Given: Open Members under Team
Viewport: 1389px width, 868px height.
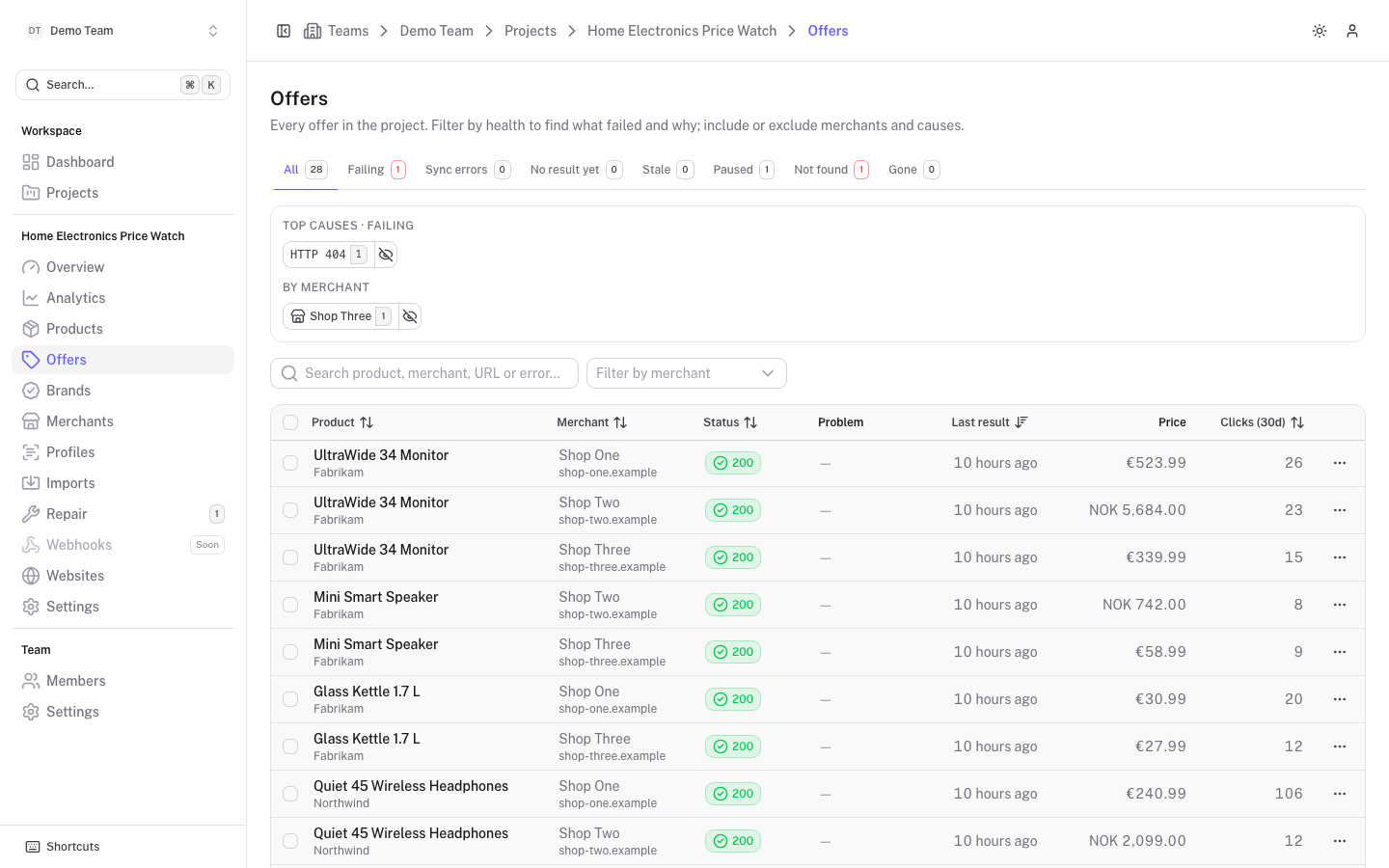Looking at the screenshot, I should pyautogui.click(x=123, y=681).
